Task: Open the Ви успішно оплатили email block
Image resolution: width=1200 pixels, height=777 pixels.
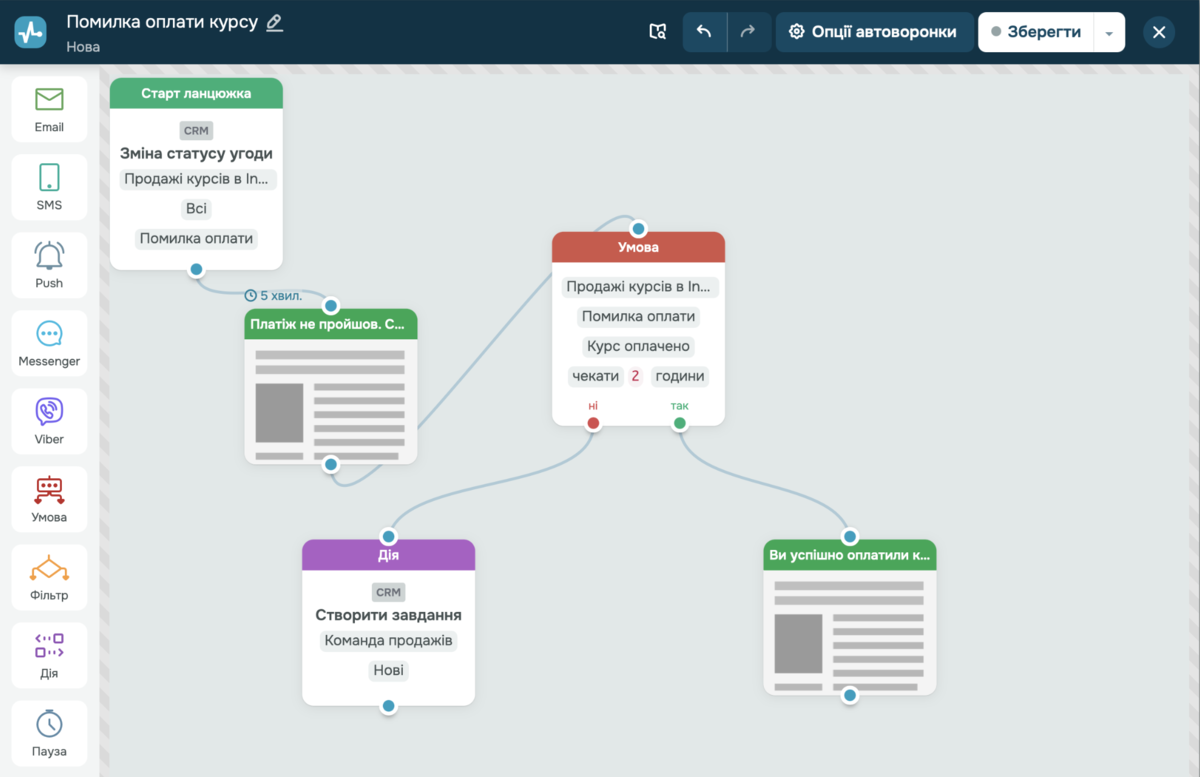Action: tap(850, 617)
